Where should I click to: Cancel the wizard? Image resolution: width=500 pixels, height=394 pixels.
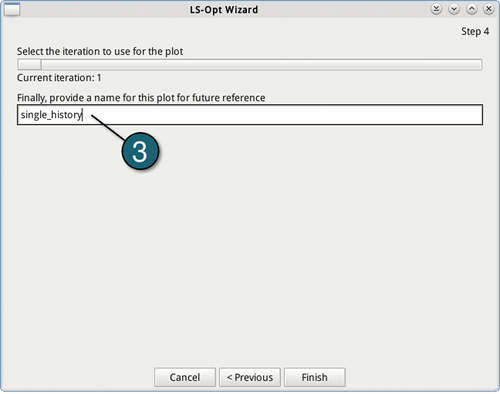[x=185, y=377]
